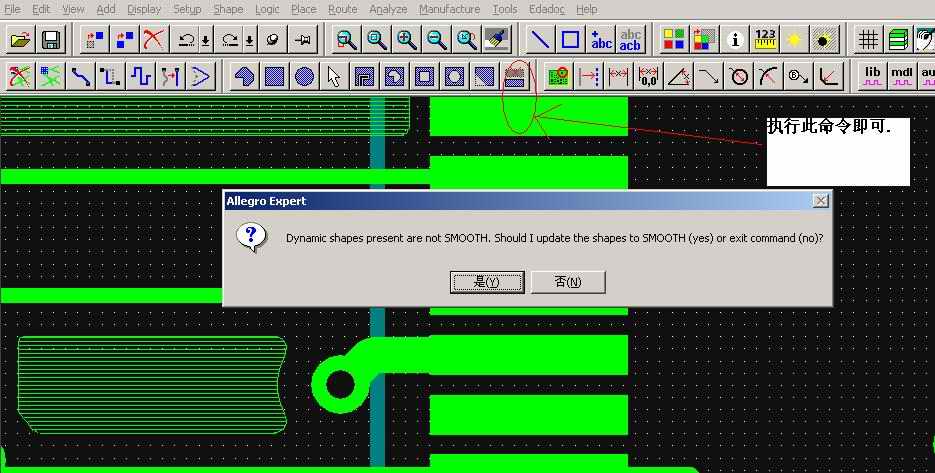Viewport: 935px width, 473px height.
Task: Select the Shape Add Polygon tool
Action: (244, 76)
